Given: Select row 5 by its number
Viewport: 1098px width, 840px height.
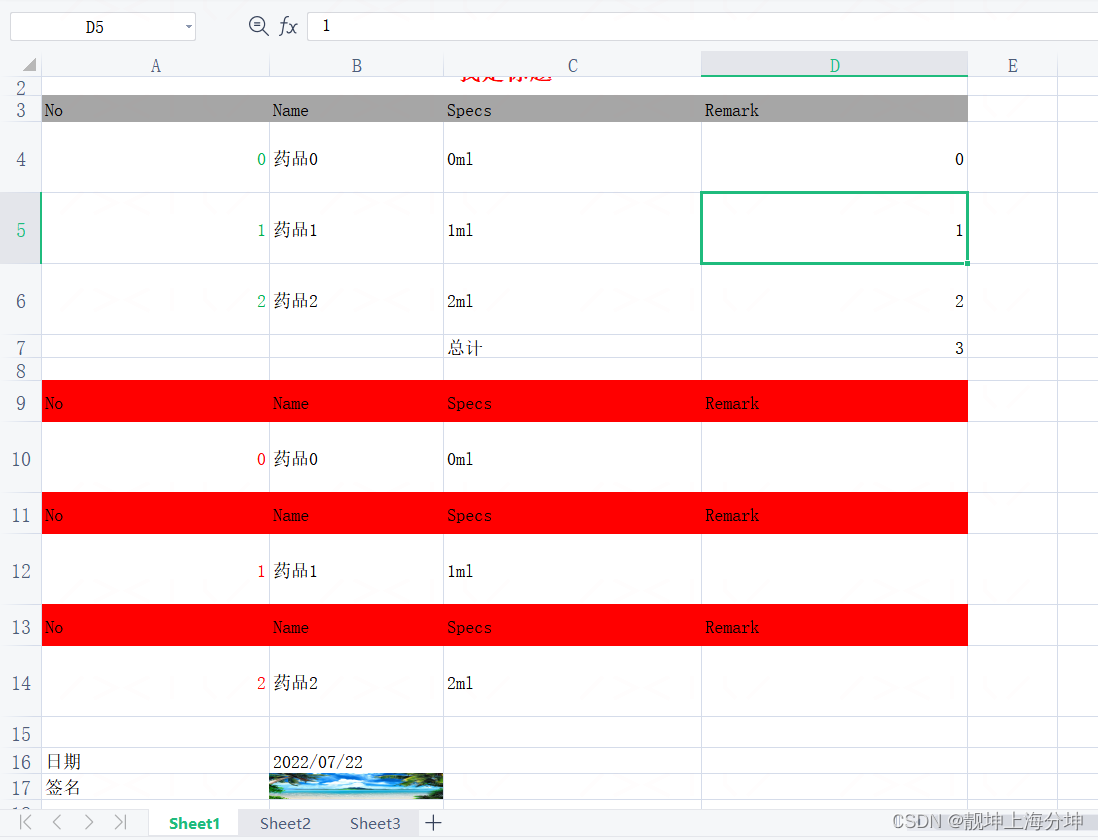Looking at the screenshot, I should coord(20,228).
